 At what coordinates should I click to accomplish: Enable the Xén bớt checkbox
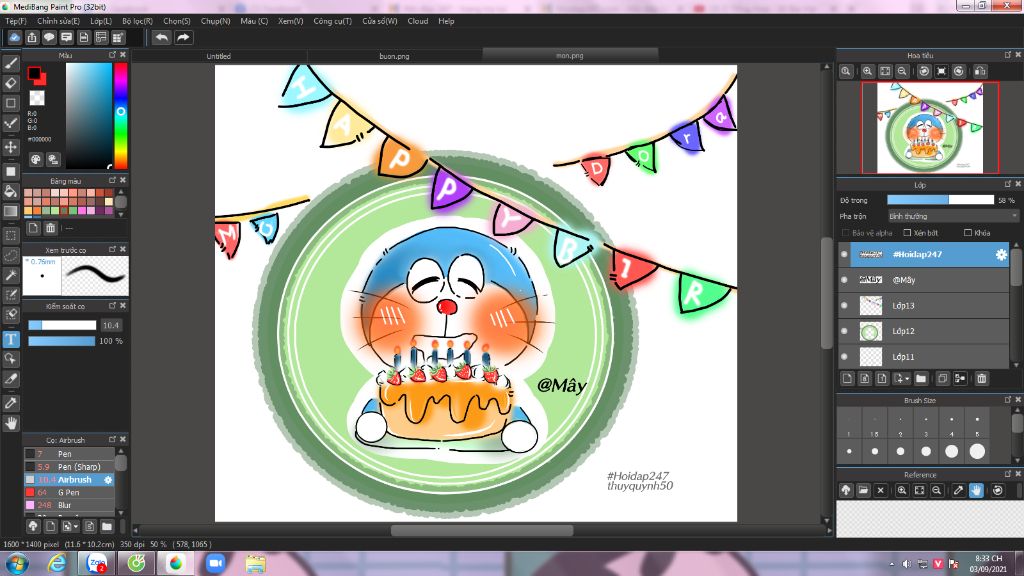(907, 232)
